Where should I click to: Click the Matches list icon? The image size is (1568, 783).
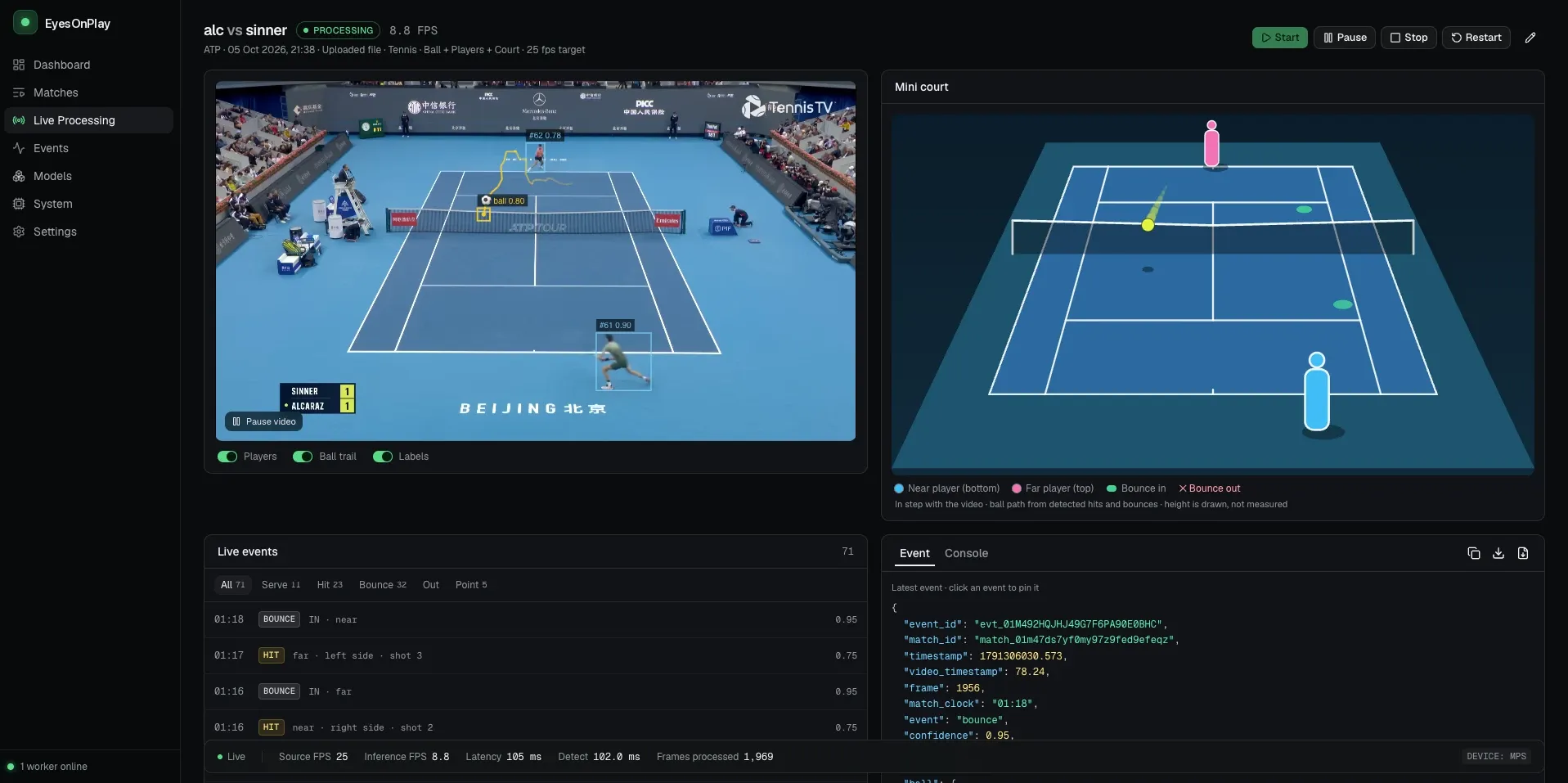tap(19, 92)
